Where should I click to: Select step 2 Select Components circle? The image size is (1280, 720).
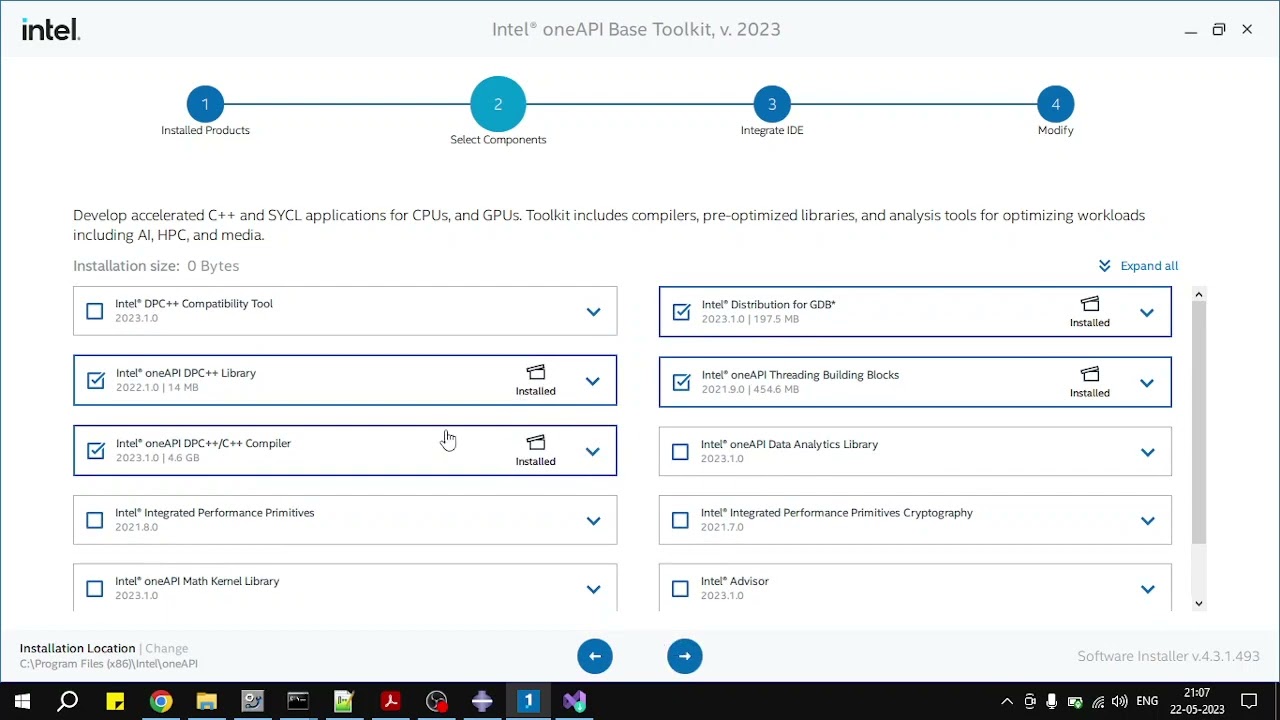(x=498, y=104)
